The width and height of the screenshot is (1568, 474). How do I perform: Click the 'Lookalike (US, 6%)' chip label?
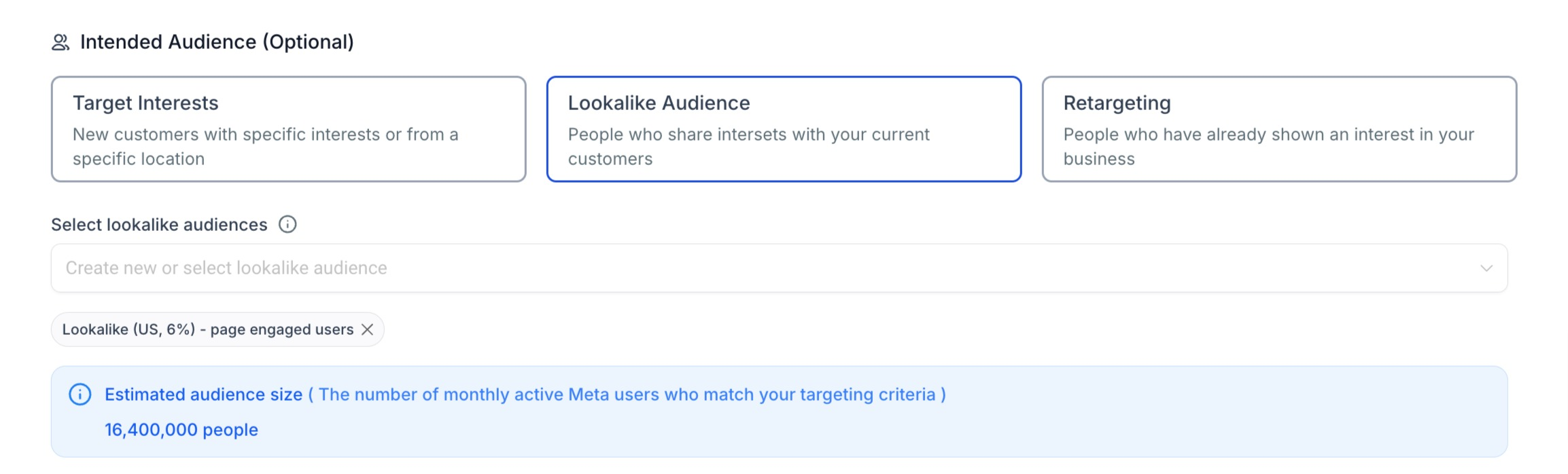(207, 329)
